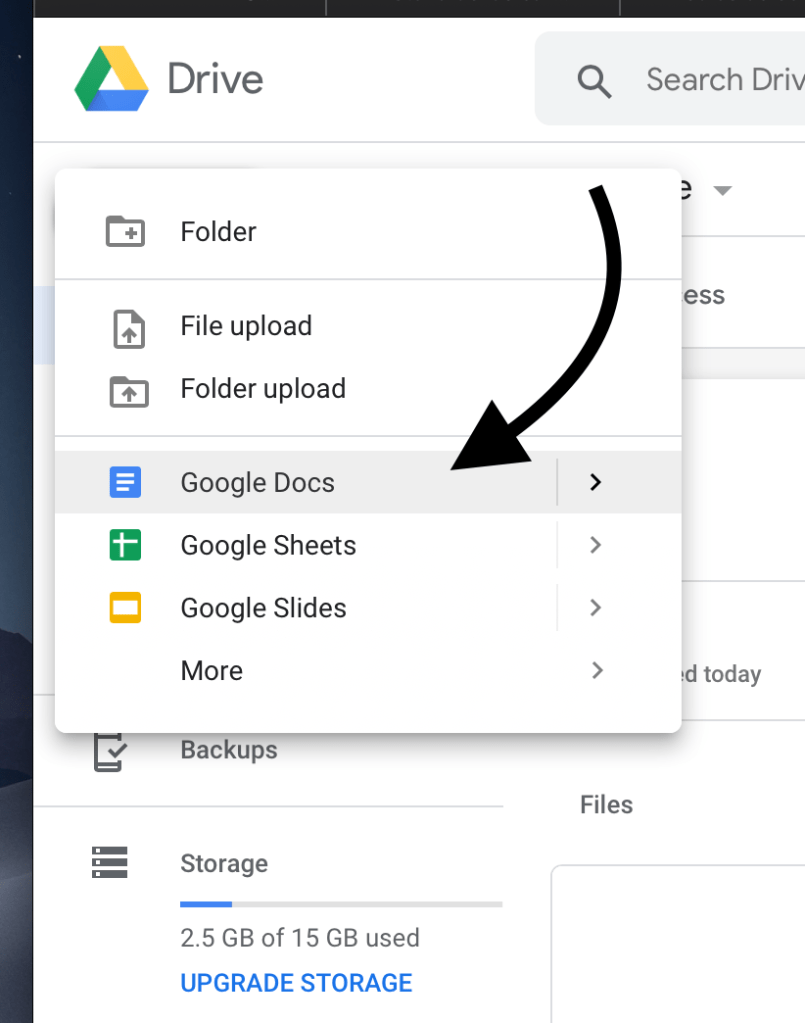Expand the More submenu arrow

[x=597, y=670]
